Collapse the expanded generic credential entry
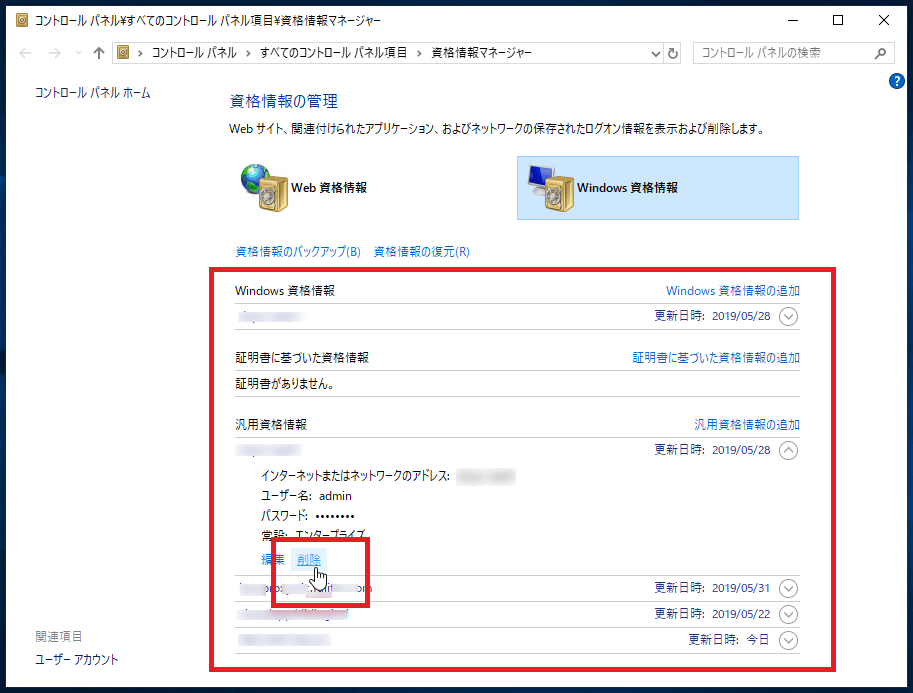The width and height of the screenshot is (913, 693). [788, 450]
